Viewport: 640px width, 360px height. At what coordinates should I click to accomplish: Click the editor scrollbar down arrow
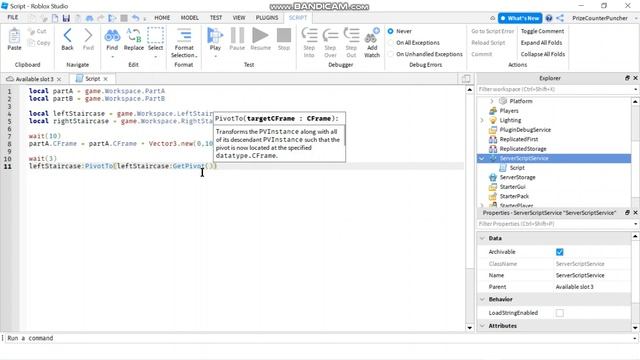point(469,327)
